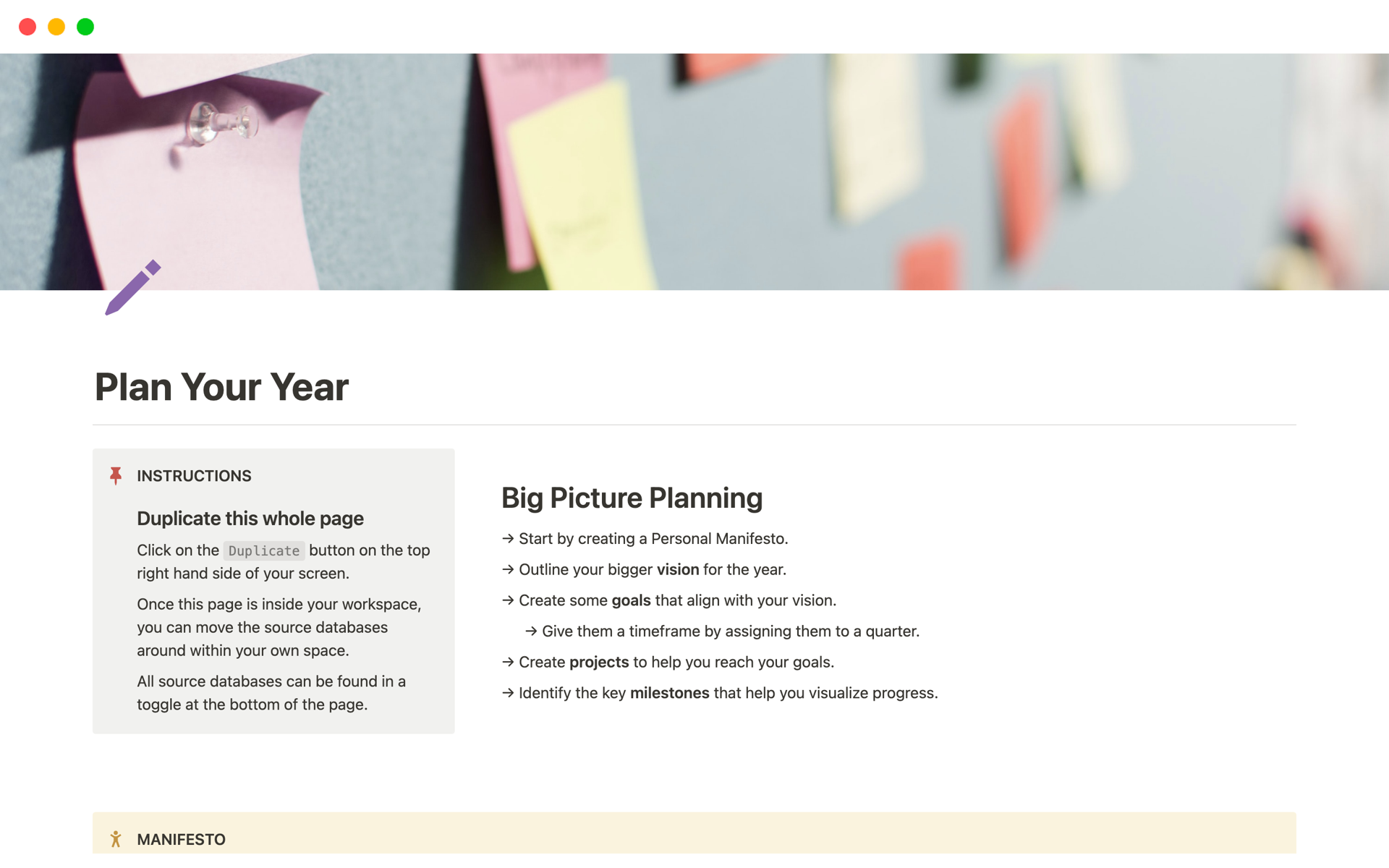Click the green fullscreen window button
The width and height of the screenshot is (1389, 868).
pyautogui.click(x=85, y=27)
